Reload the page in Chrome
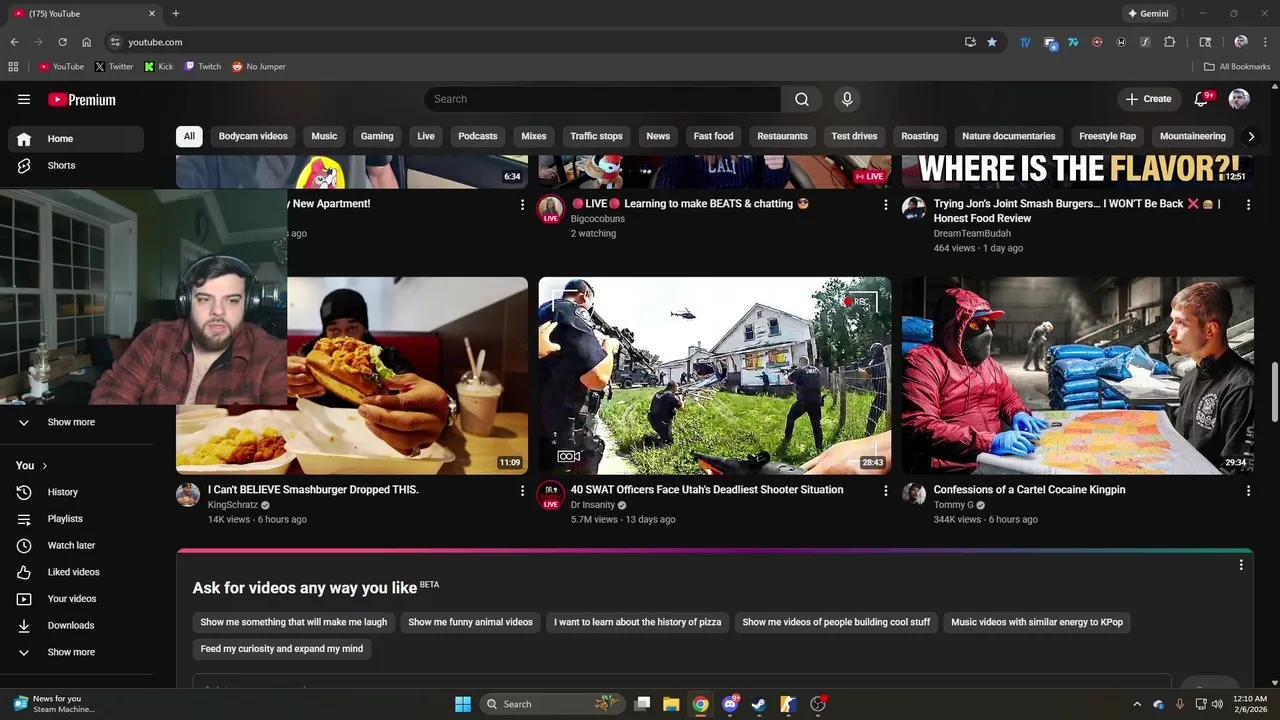 coord(62,42)
